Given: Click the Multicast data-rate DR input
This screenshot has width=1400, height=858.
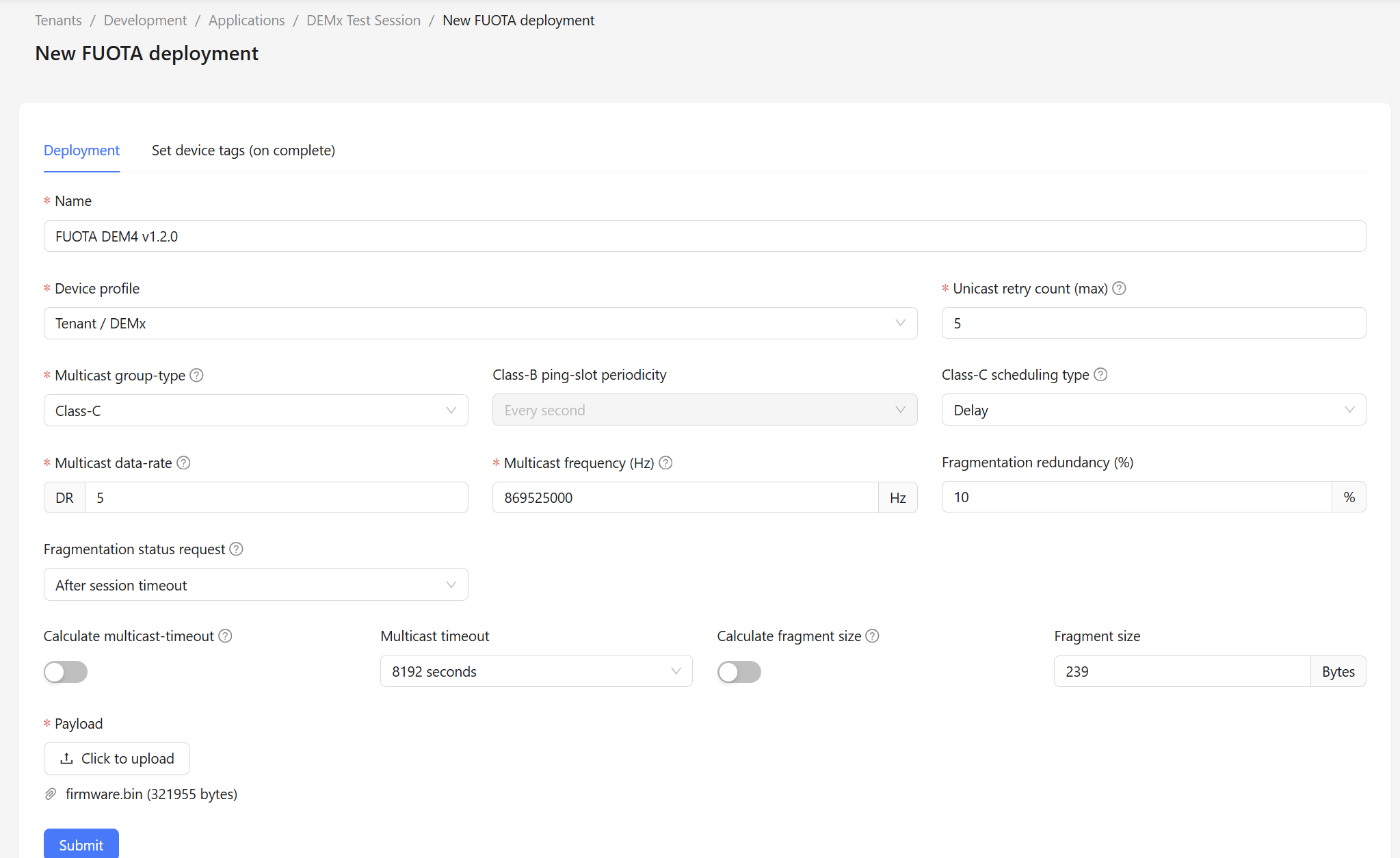Looking at the screenshot, I should pyautogui.click(x=276, y=497).
